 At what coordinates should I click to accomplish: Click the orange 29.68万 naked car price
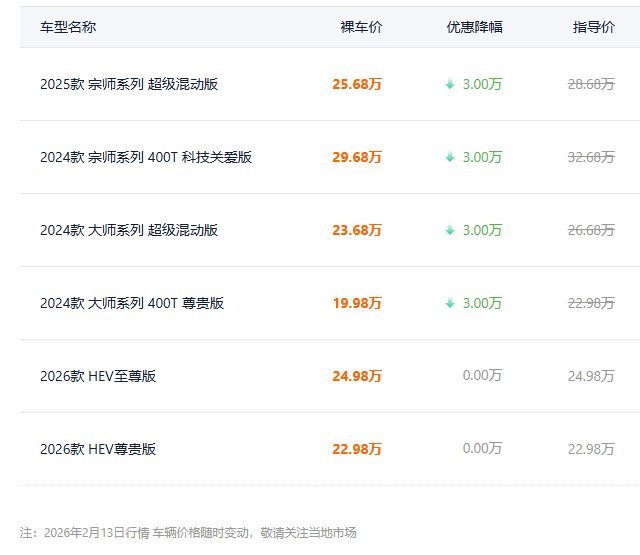click(357, 158)
